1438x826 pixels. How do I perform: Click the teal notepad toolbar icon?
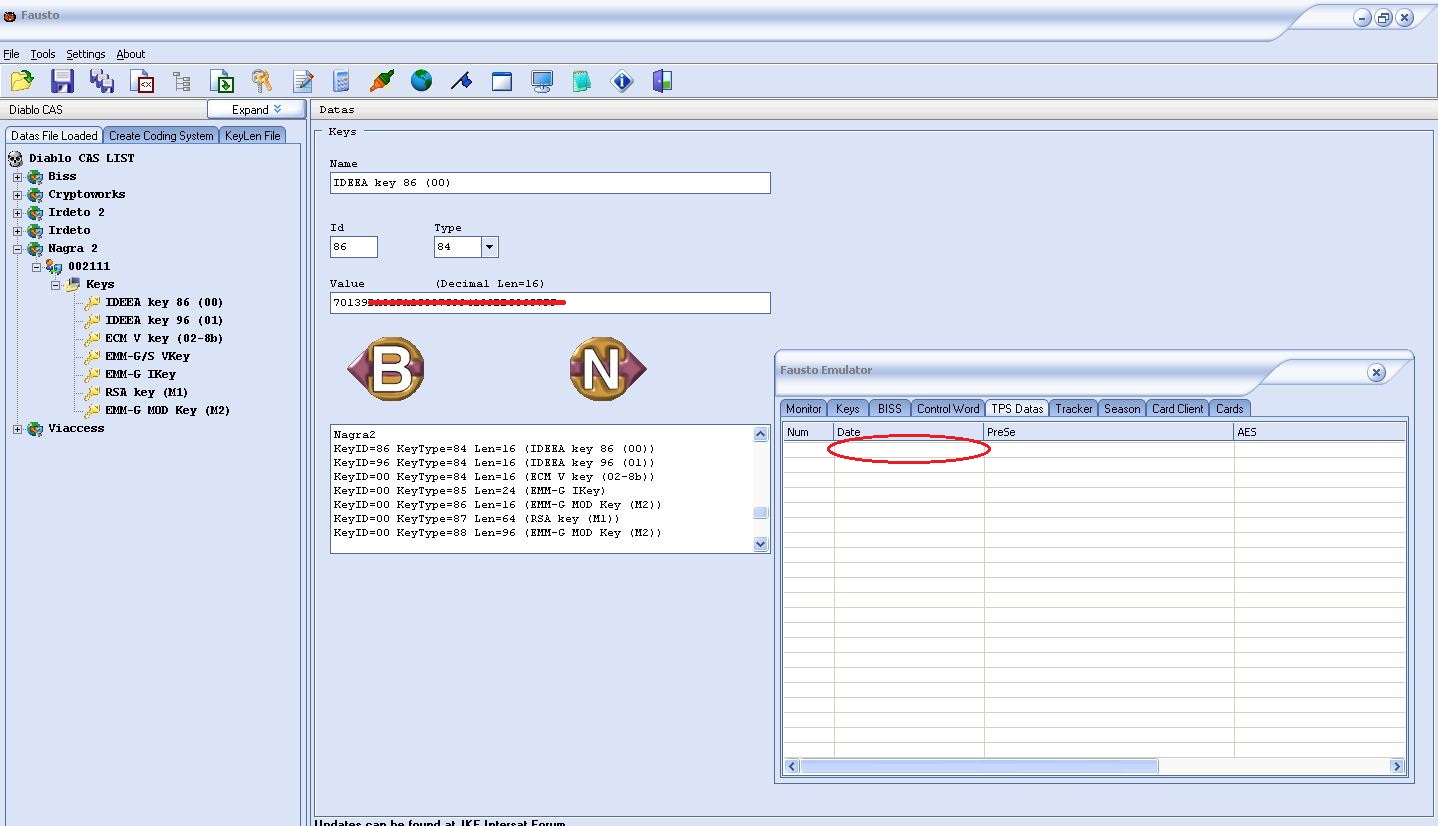point(582,81)
